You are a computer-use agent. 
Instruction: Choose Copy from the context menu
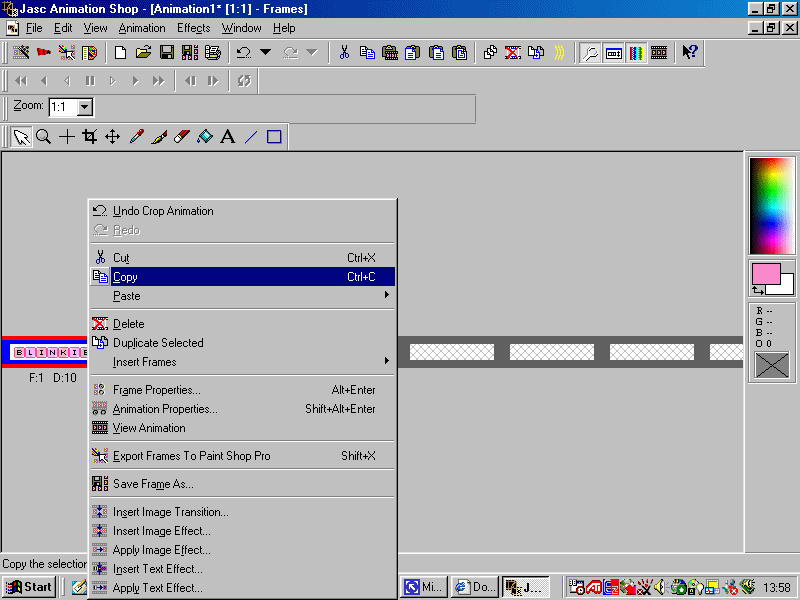pyautogui.click(x=242, y=277)
